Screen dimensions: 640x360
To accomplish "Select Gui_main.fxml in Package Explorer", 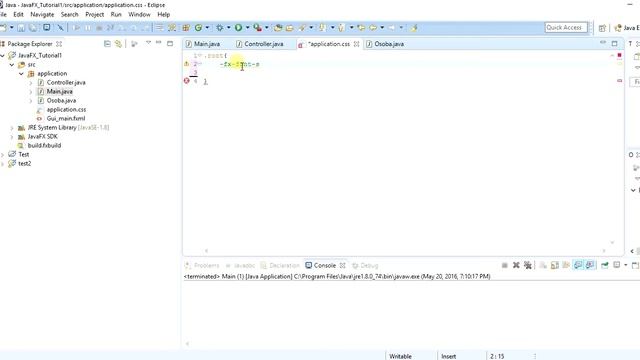I will (66, 118).
